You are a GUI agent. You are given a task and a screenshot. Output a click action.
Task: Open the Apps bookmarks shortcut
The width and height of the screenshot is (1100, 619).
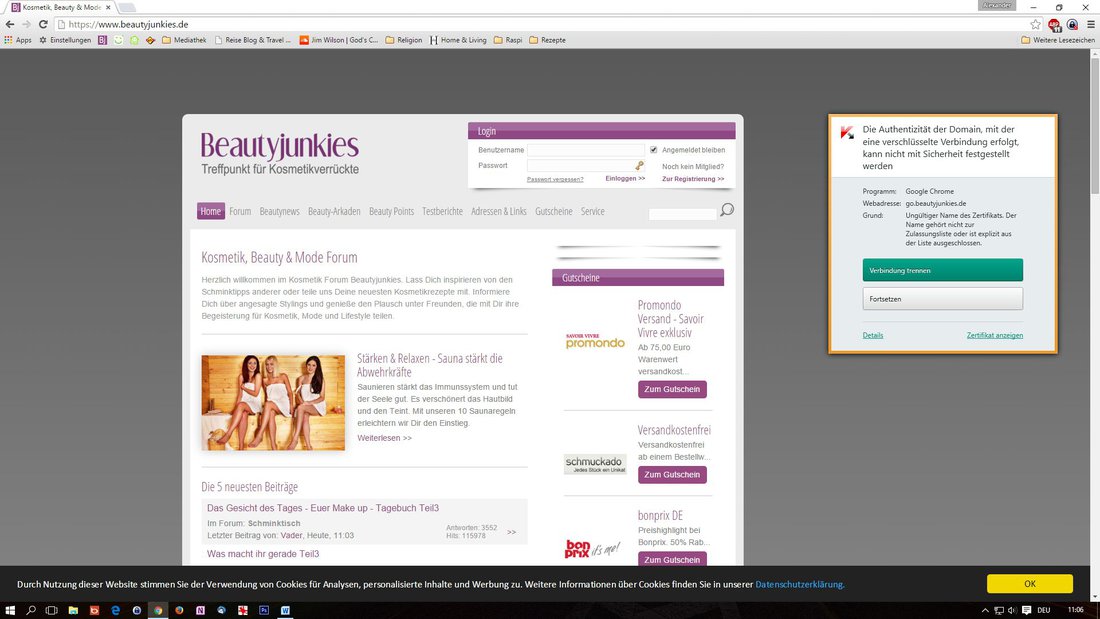17,40
